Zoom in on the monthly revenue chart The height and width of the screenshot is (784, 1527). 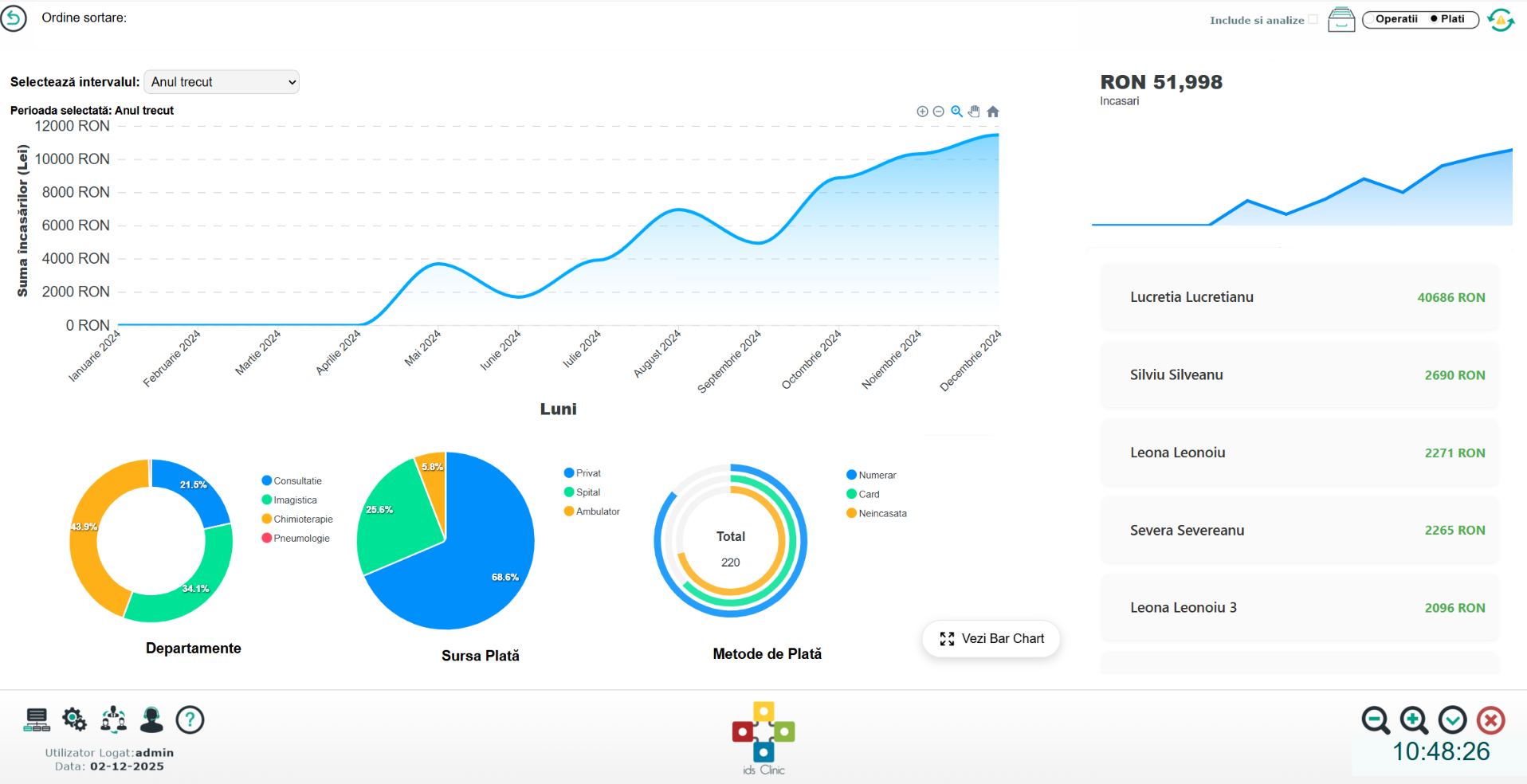pos(922,112)
